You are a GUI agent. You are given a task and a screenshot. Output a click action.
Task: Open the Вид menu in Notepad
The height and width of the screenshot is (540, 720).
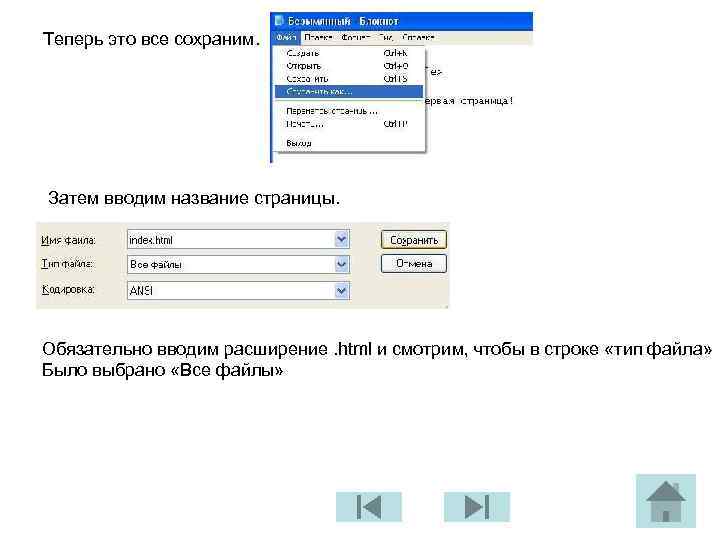(x=386, y=37)
